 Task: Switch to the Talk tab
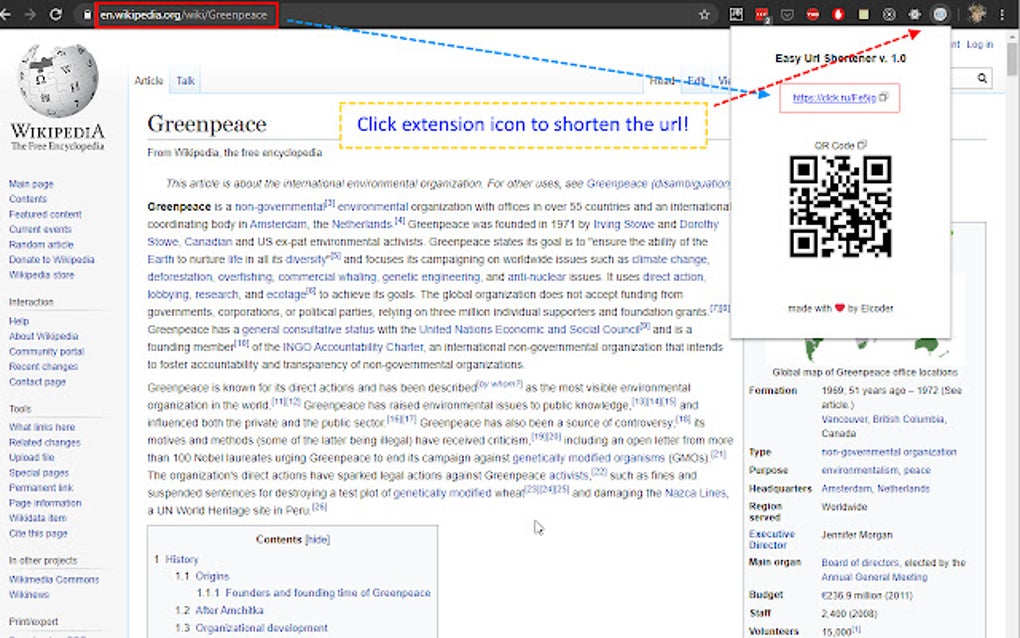tap(185, 80)
